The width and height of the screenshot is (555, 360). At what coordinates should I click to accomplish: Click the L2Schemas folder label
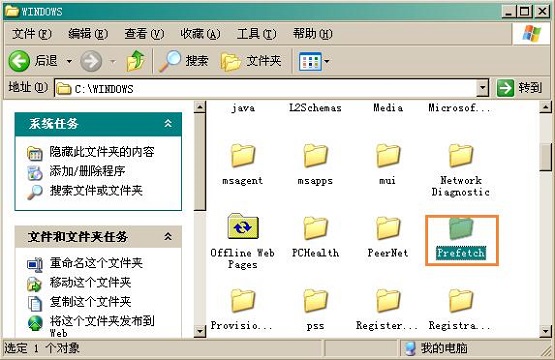click(x=315, y=108)
